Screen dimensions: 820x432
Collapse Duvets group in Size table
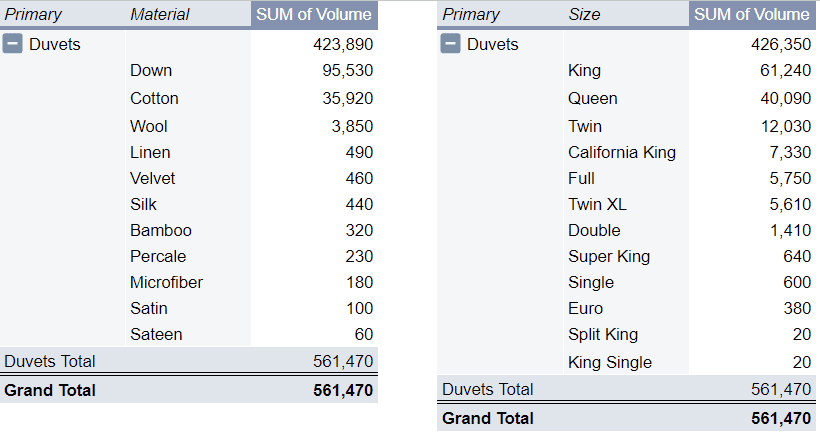tap(451, 44)
